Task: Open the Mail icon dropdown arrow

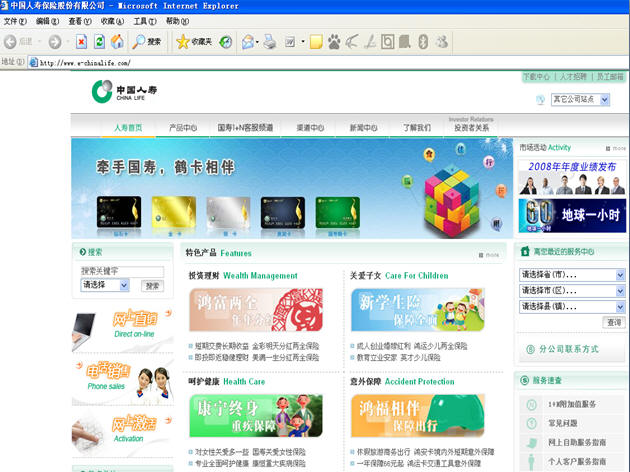Action: (x=257, y=42)
